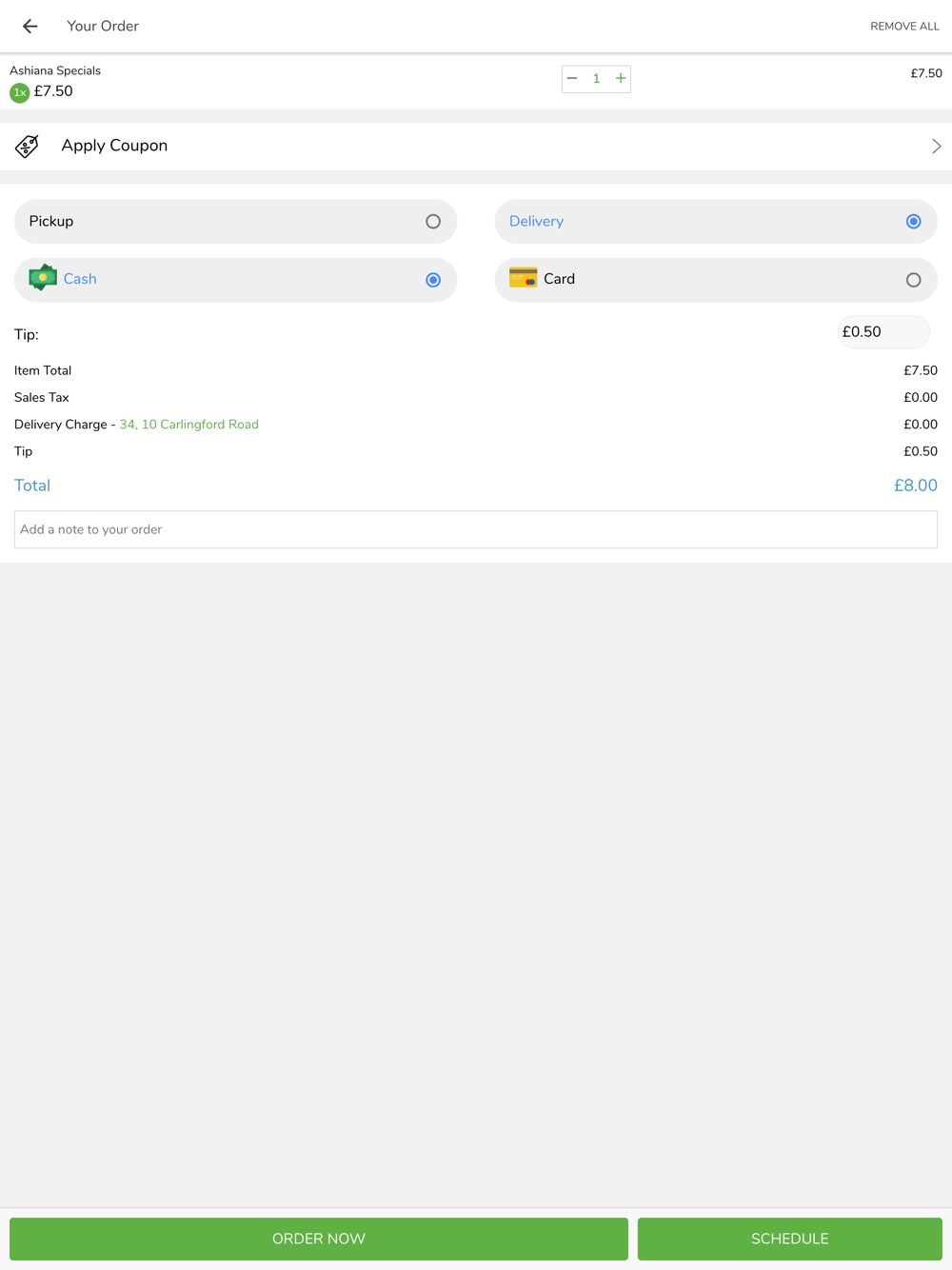Open the Apply Coupon row

476,147
